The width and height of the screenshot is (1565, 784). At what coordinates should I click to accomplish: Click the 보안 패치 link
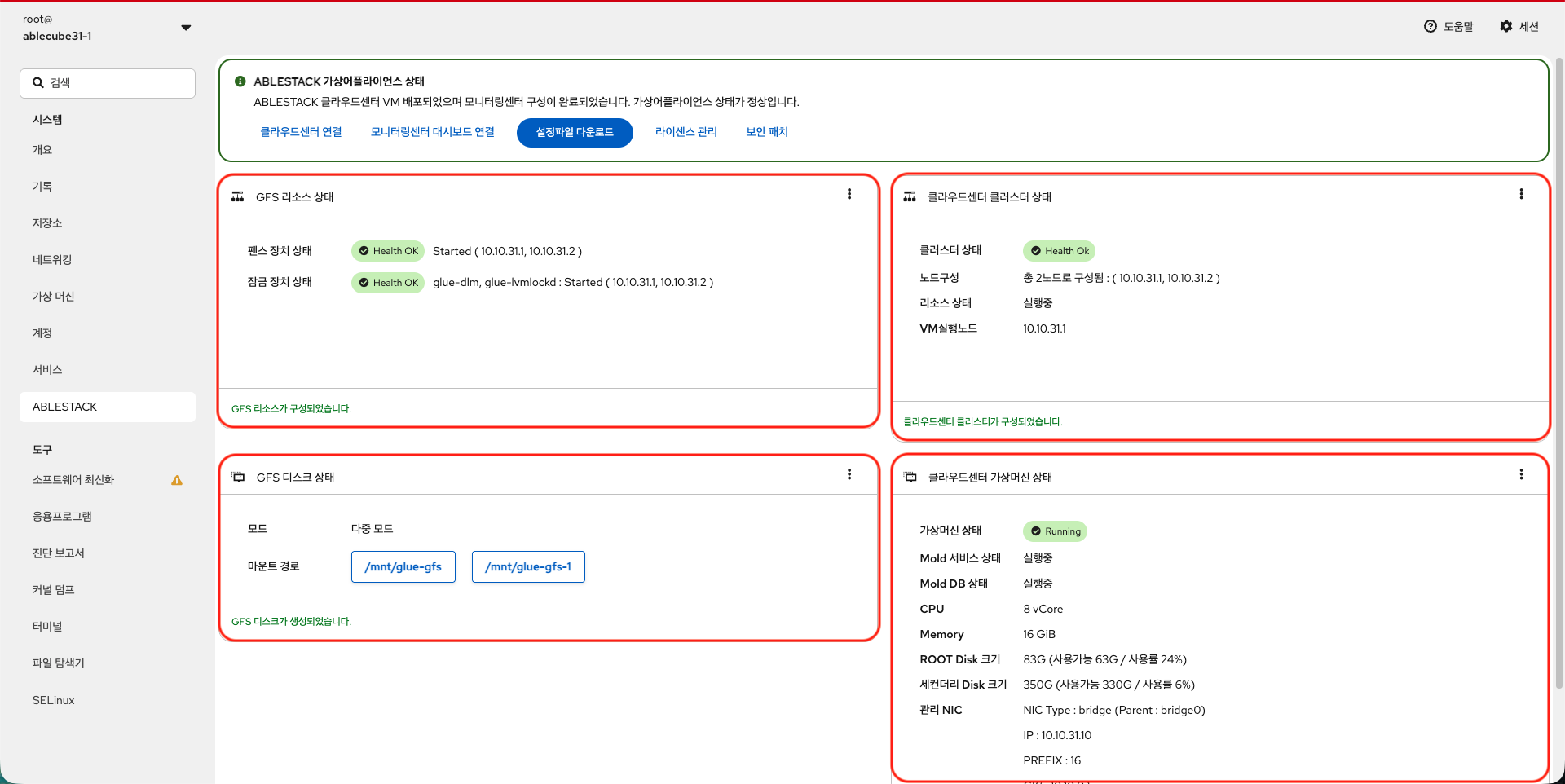[767, 132]
